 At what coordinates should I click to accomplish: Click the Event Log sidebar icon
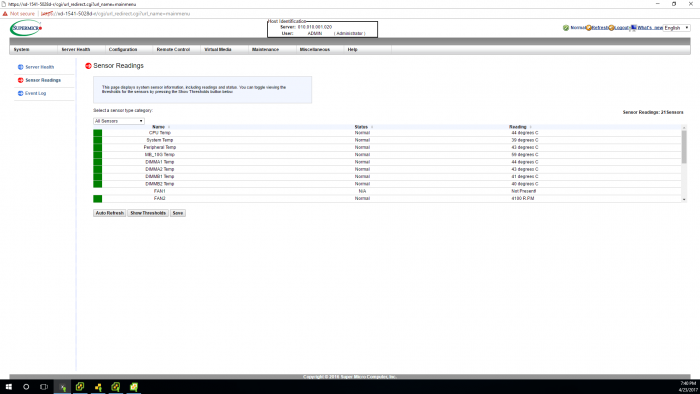(x=21, y=93)
